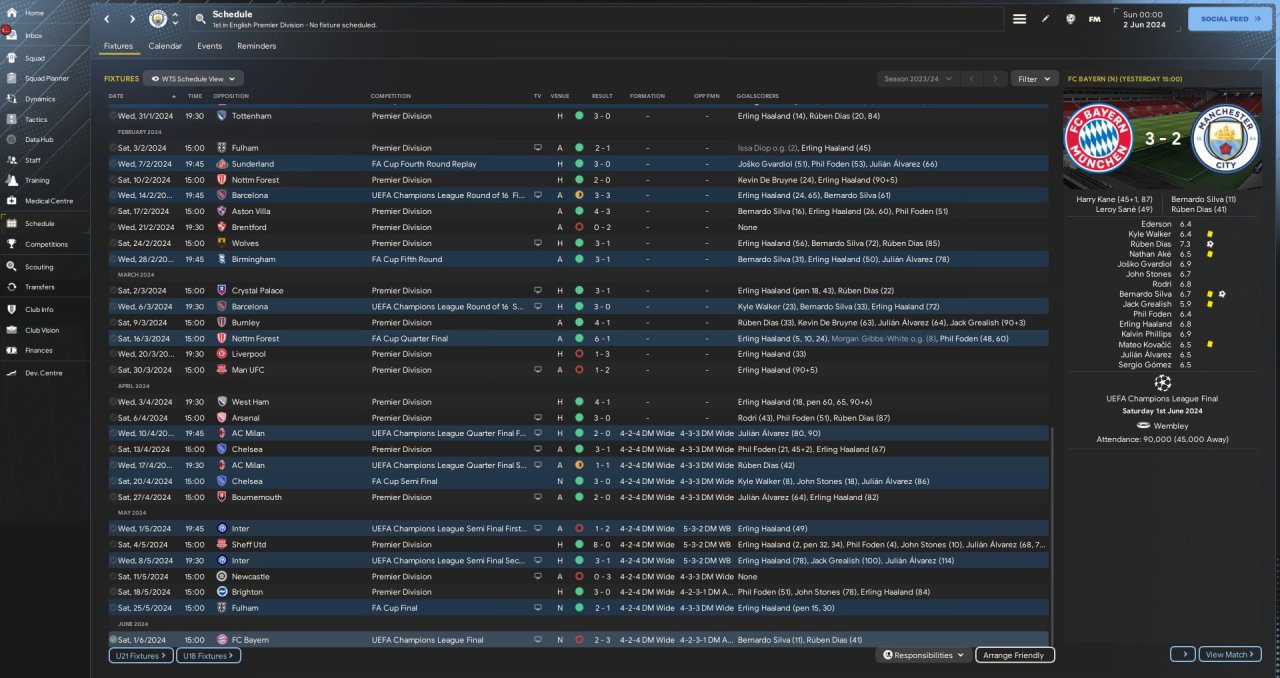
Task: Click the pencil edit icon
Action: point(1046,19)
